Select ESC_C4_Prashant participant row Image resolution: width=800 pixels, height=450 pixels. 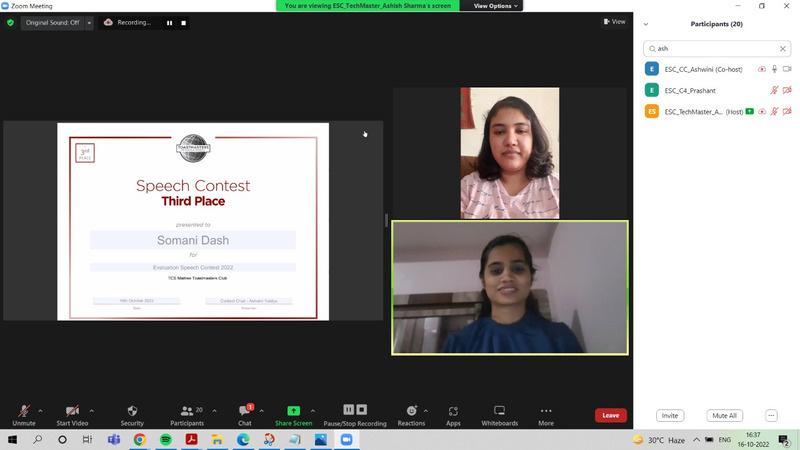717,90
